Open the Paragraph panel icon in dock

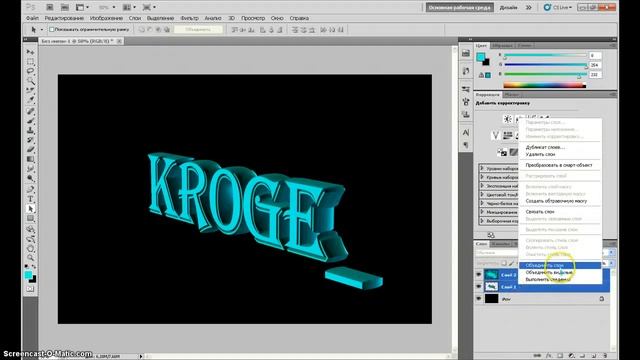(x=466, y=145)
